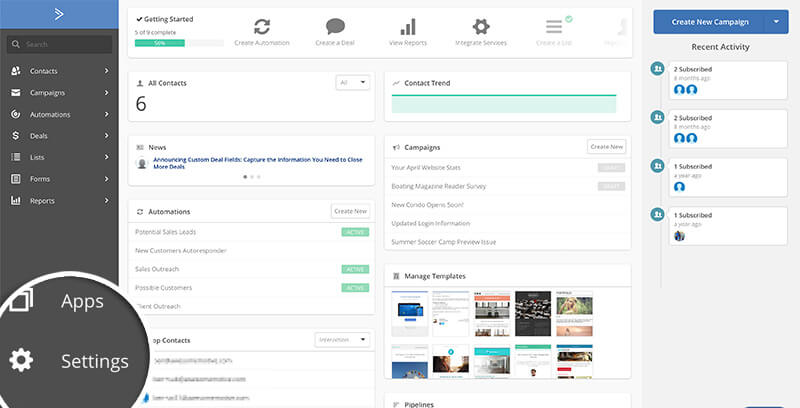Open the All Contacts filter dropdown

[x=353, y=82]
